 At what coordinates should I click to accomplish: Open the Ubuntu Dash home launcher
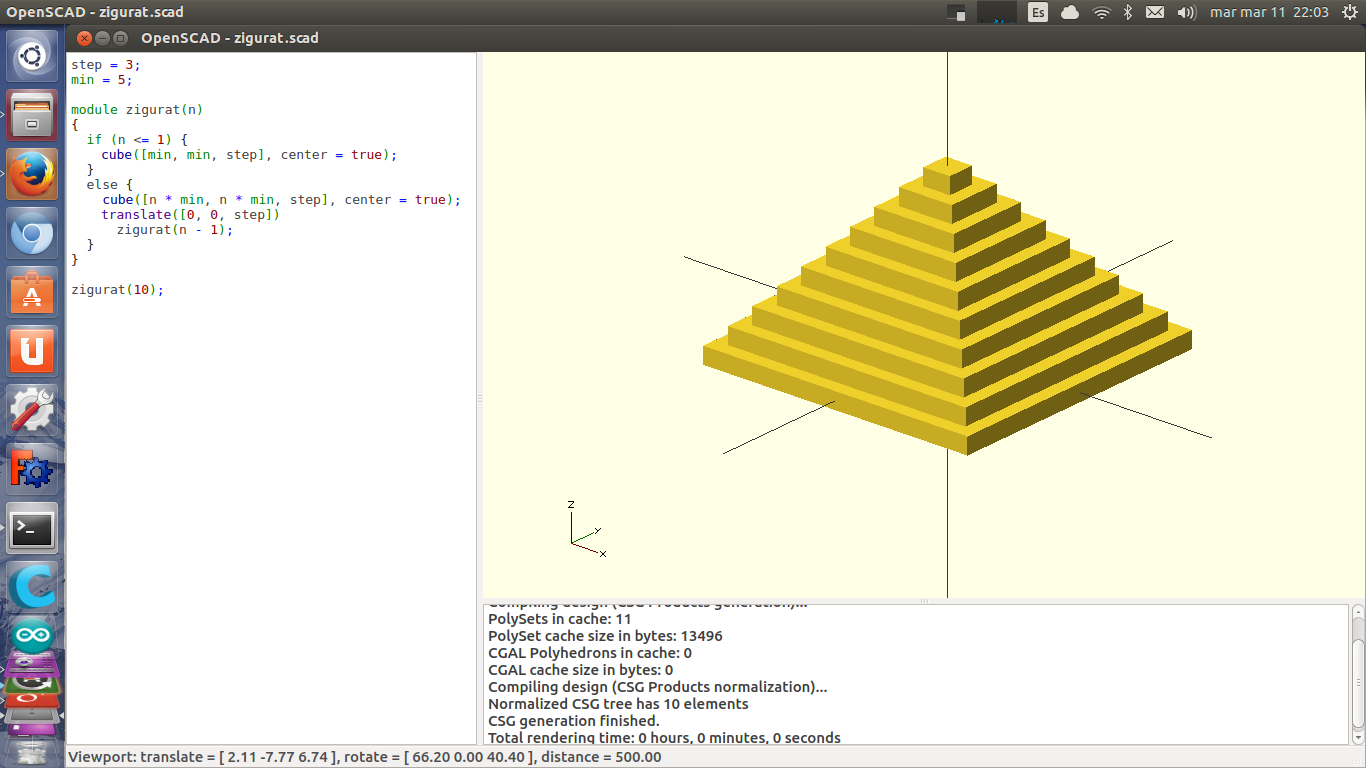pyautogui.click(x=33, y=56)
